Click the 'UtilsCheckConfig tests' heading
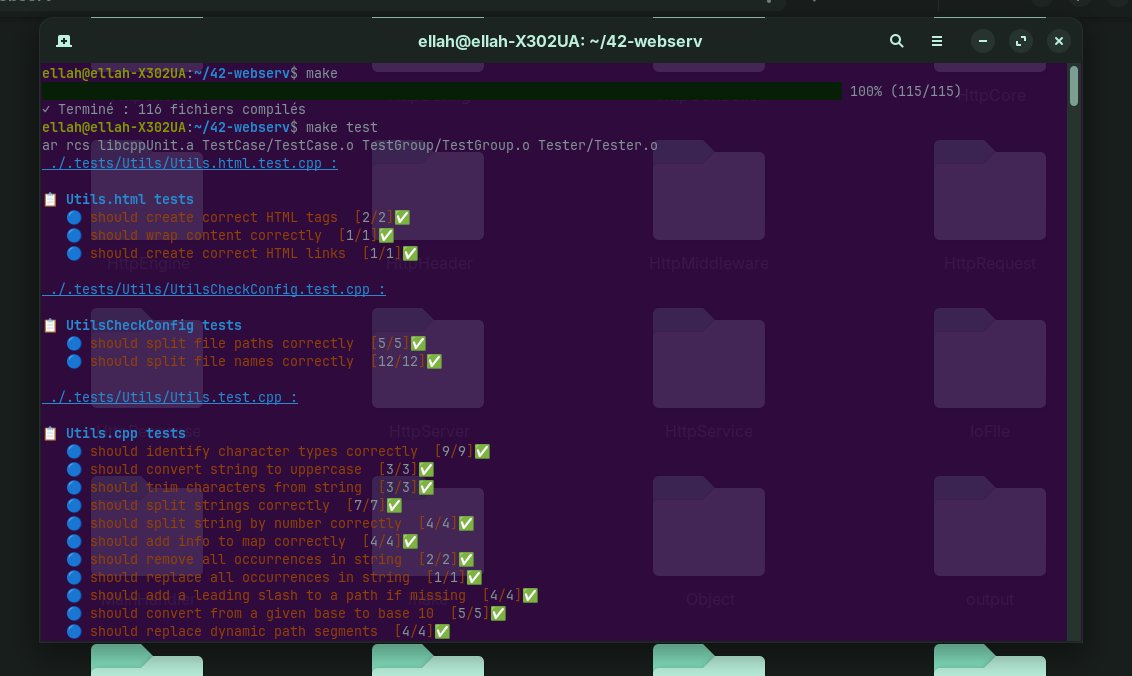The width and height of the screenshot is (1132, 676). 154,325
